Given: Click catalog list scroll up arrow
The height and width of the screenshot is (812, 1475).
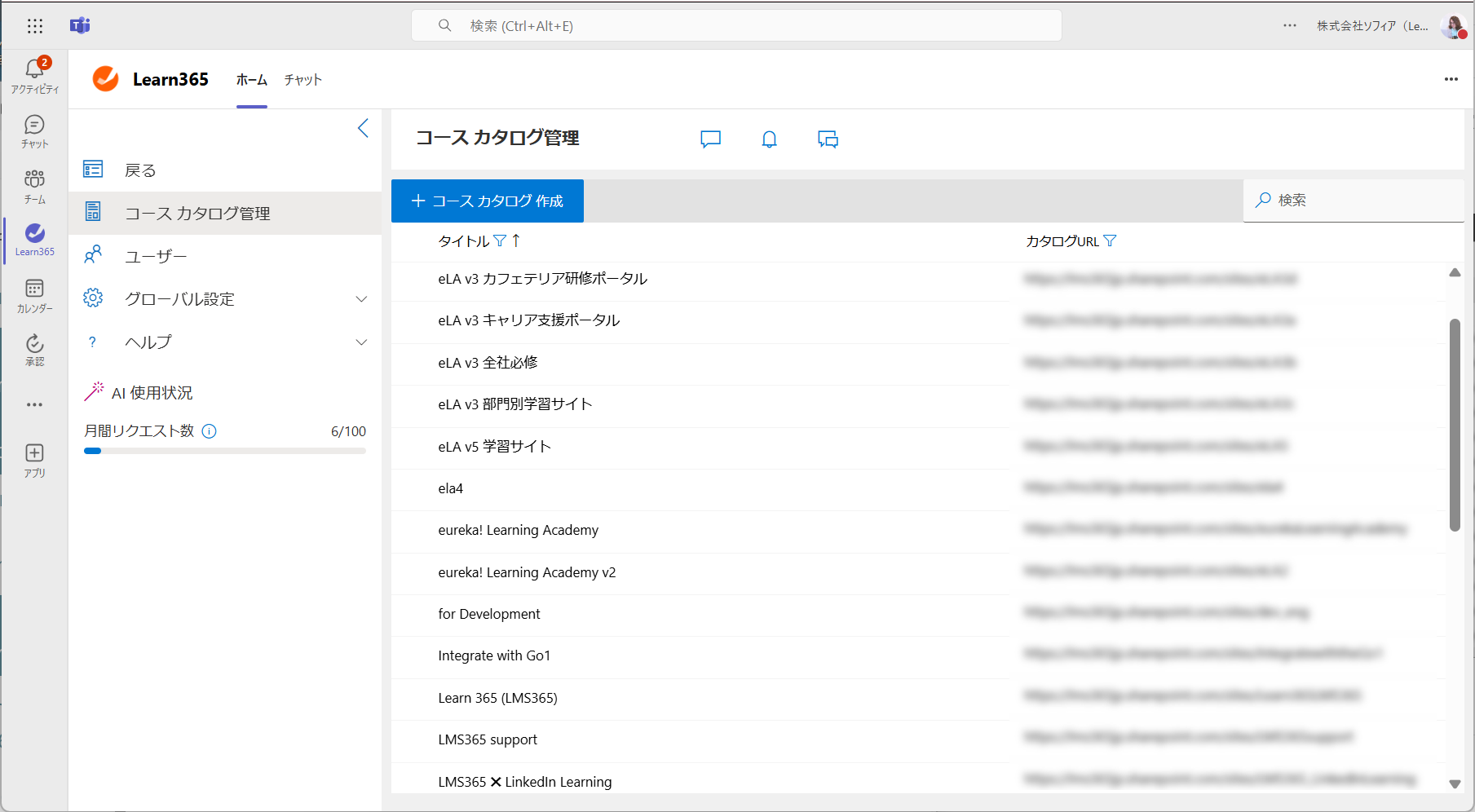Looking at the screenshot, I should pyautogui.click(x=1455, y=272).
